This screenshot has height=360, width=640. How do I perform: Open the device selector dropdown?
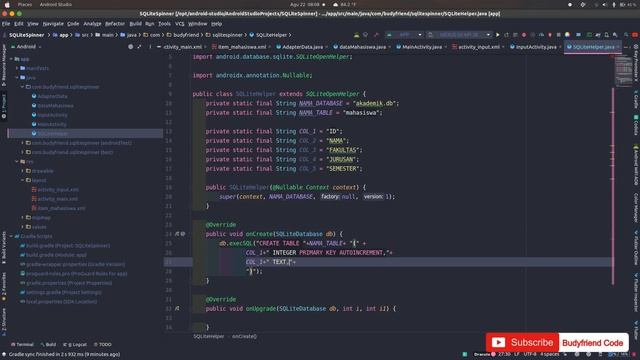459,35
